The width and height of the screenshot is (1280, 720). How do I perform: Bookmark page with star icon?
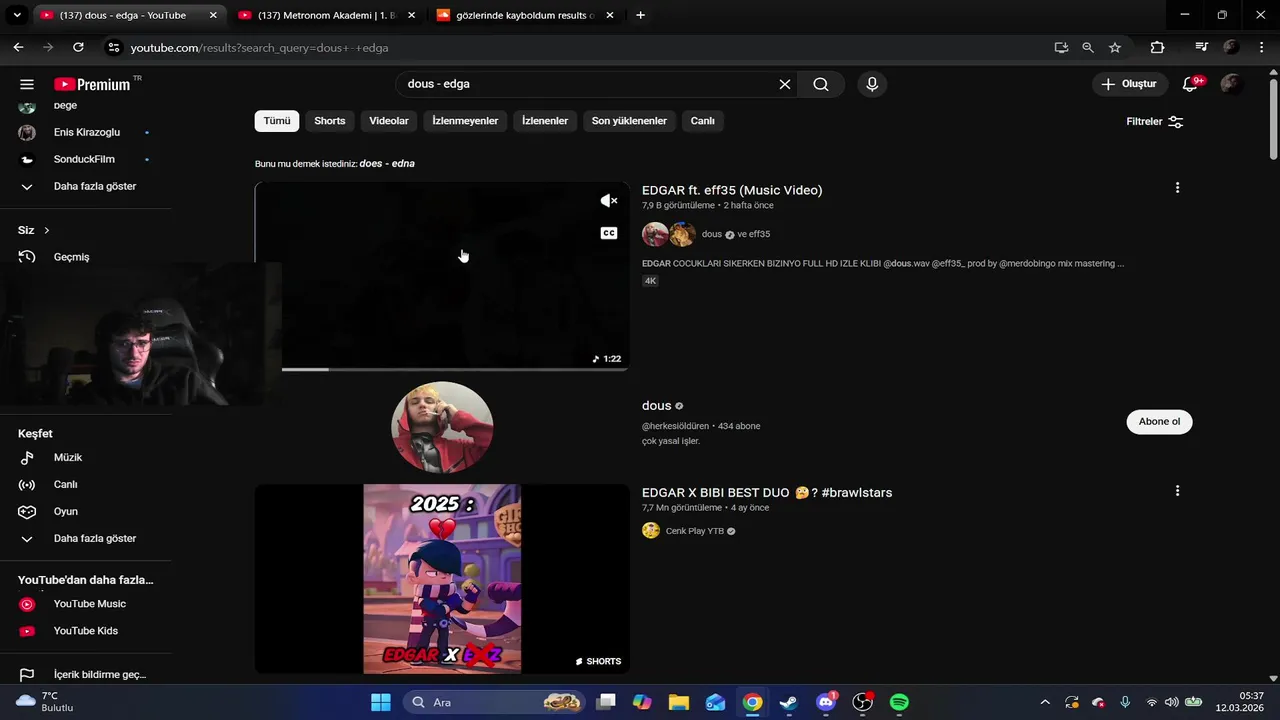click(1115, 47)
